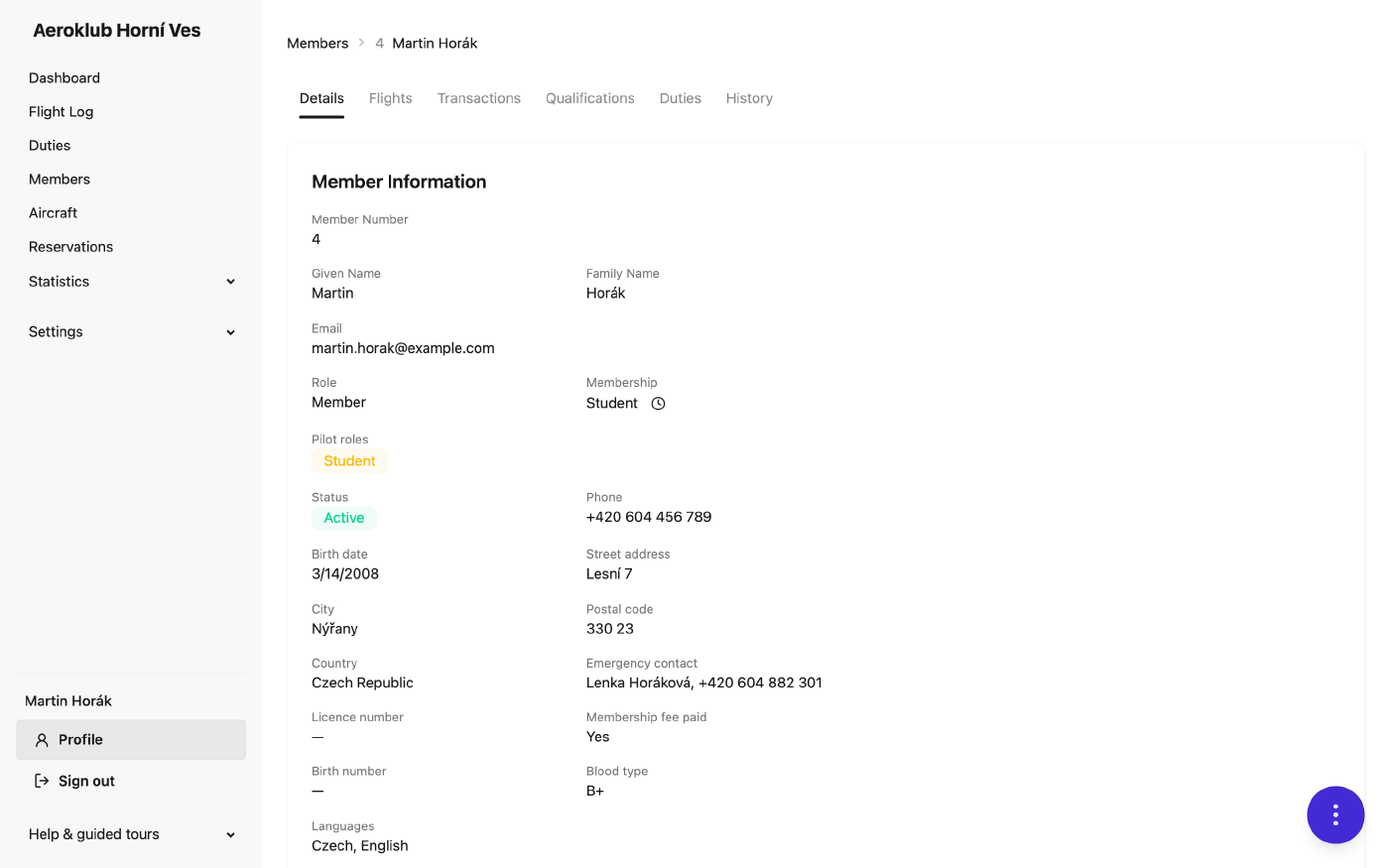Switch to the Flights tab

[391, 98]
